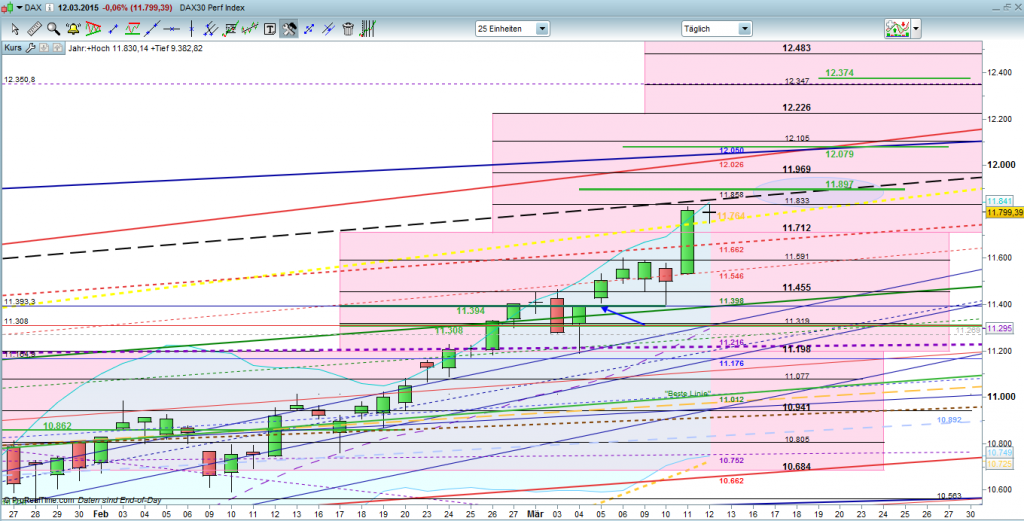Click the green 11.897 label
This screenshot has height=521, width=1024.
pyautogui.click(x=839, y=185)
